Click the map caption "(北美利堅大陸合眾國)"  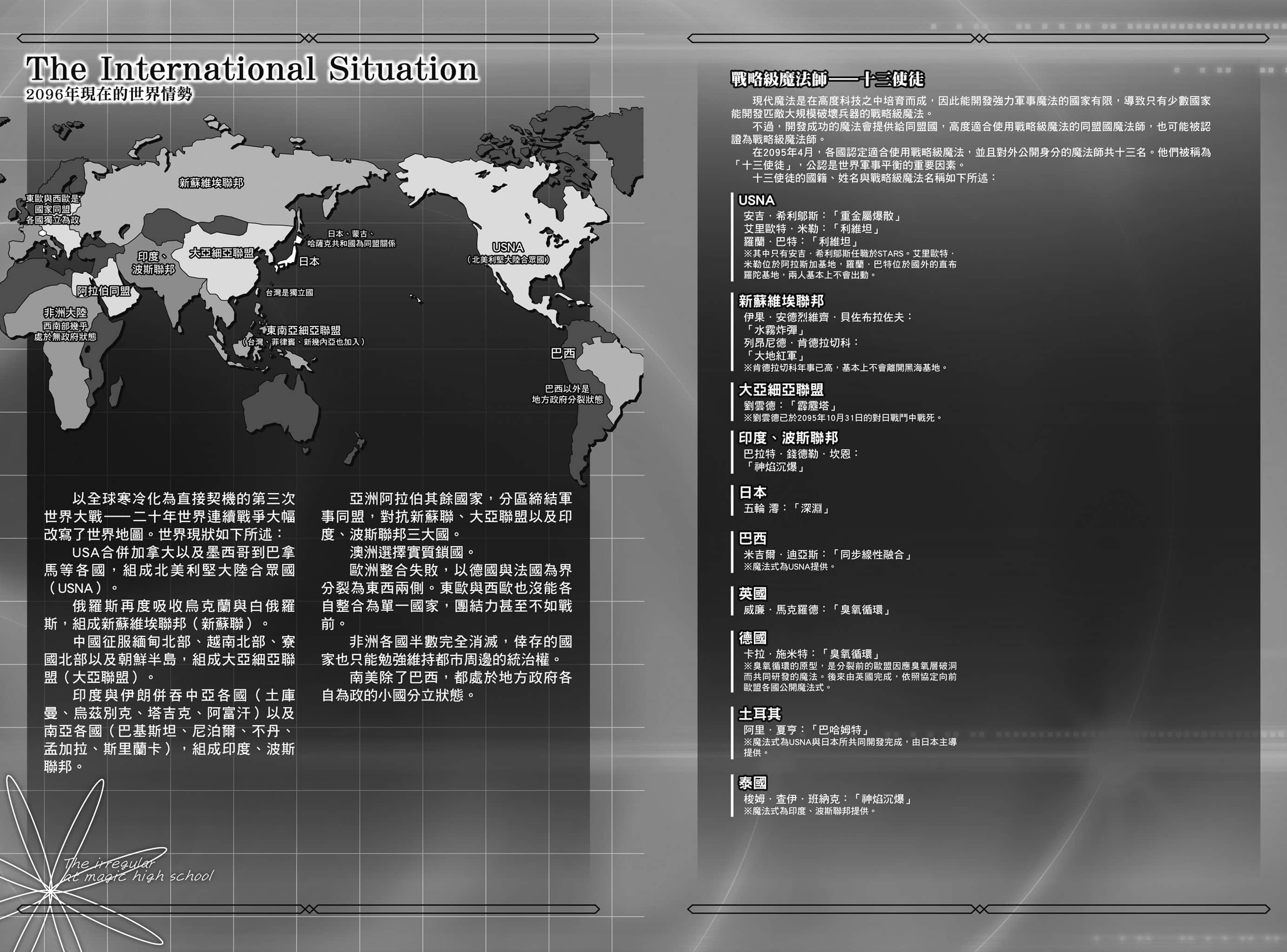click(508, 260)
